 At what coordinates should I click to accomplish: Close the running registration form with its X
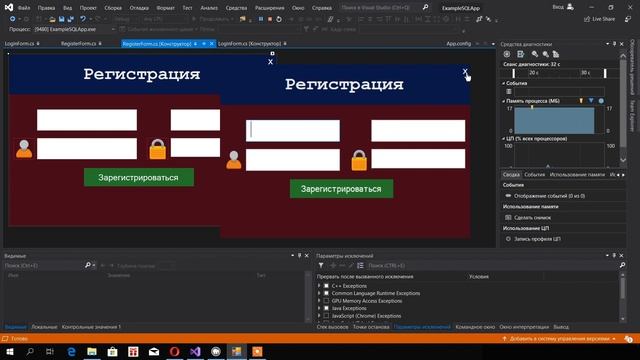click(x=465, y=72)
